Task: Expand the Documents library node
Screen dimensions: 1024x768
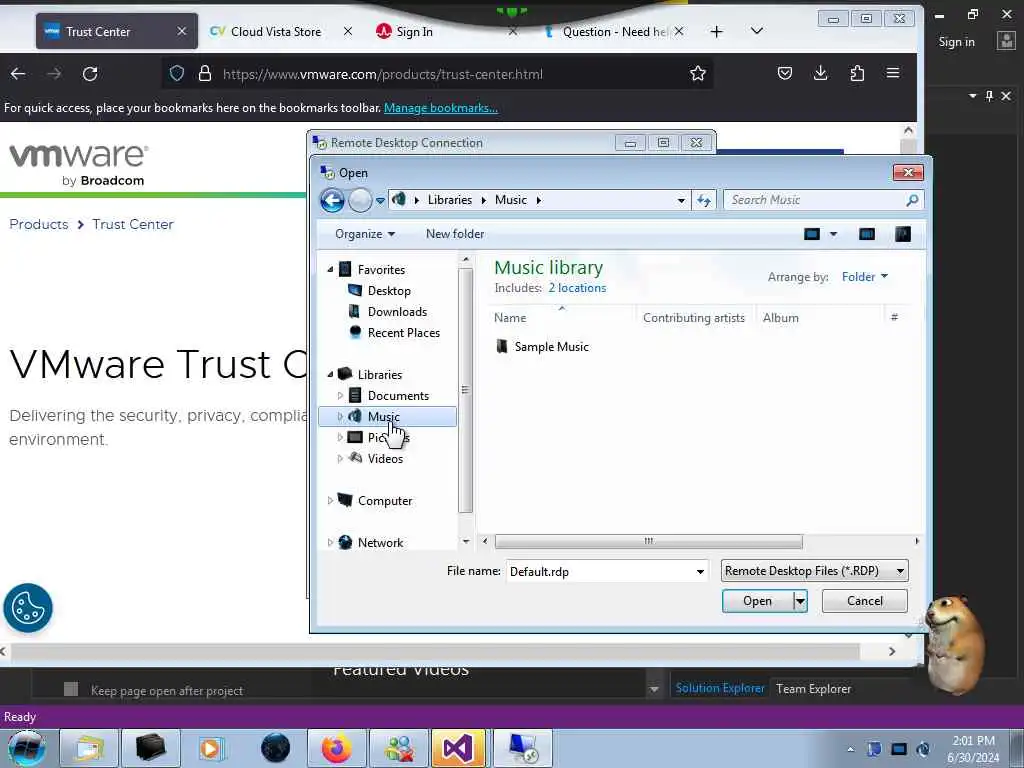Action: coord(340,396)
